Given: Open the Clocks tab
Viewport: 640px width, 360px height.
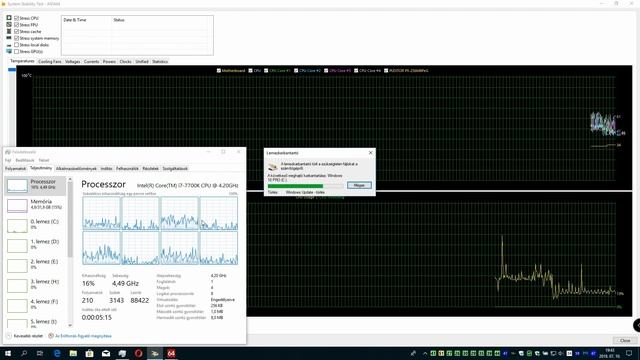Looking at the screenshot, I should (125, 62).
